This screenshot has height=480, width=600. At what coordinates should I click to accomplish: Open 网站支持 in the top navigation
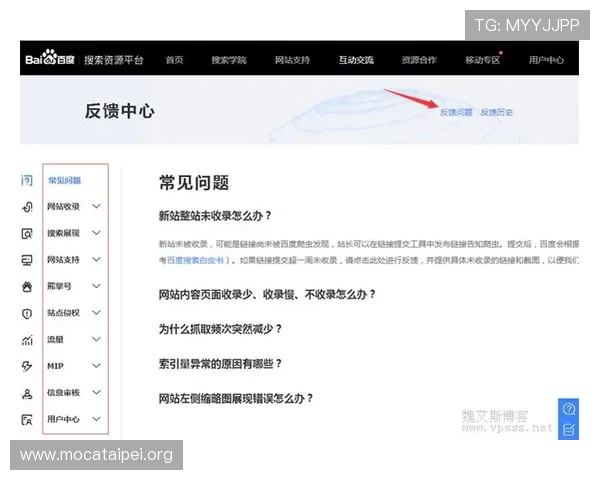pyautogui.click(x=292, y=60)
